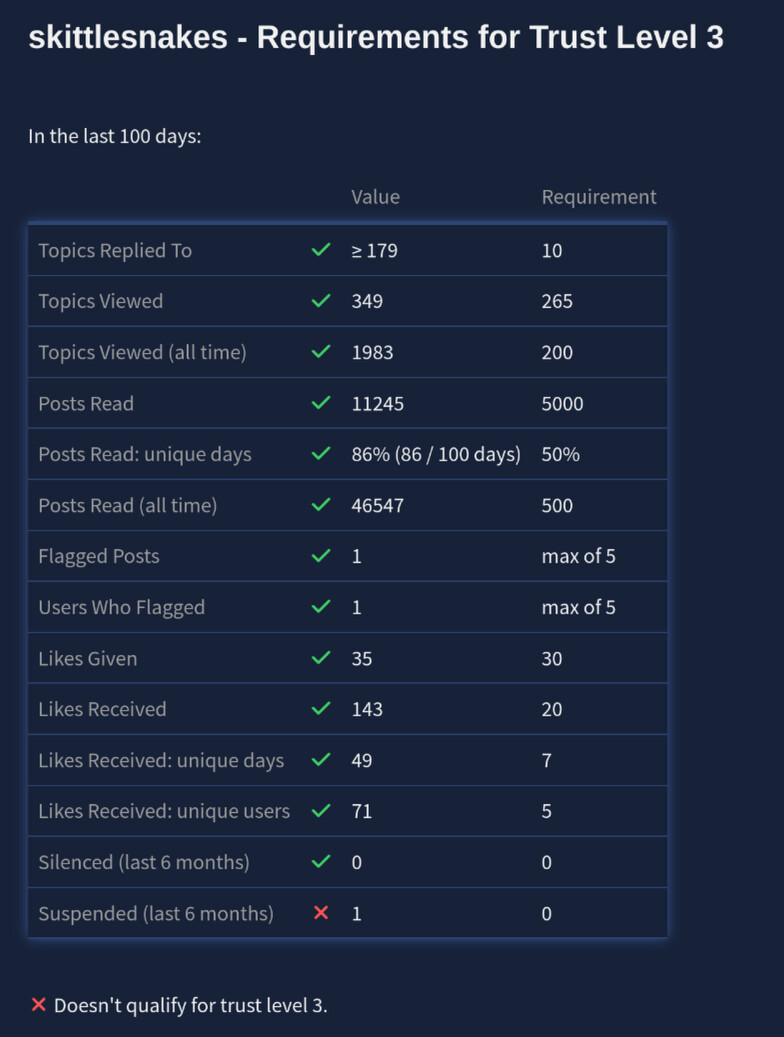Click the Likes Received: unique days label
Viewport: 784px width, 1037px height.
[x=161, y=760]
